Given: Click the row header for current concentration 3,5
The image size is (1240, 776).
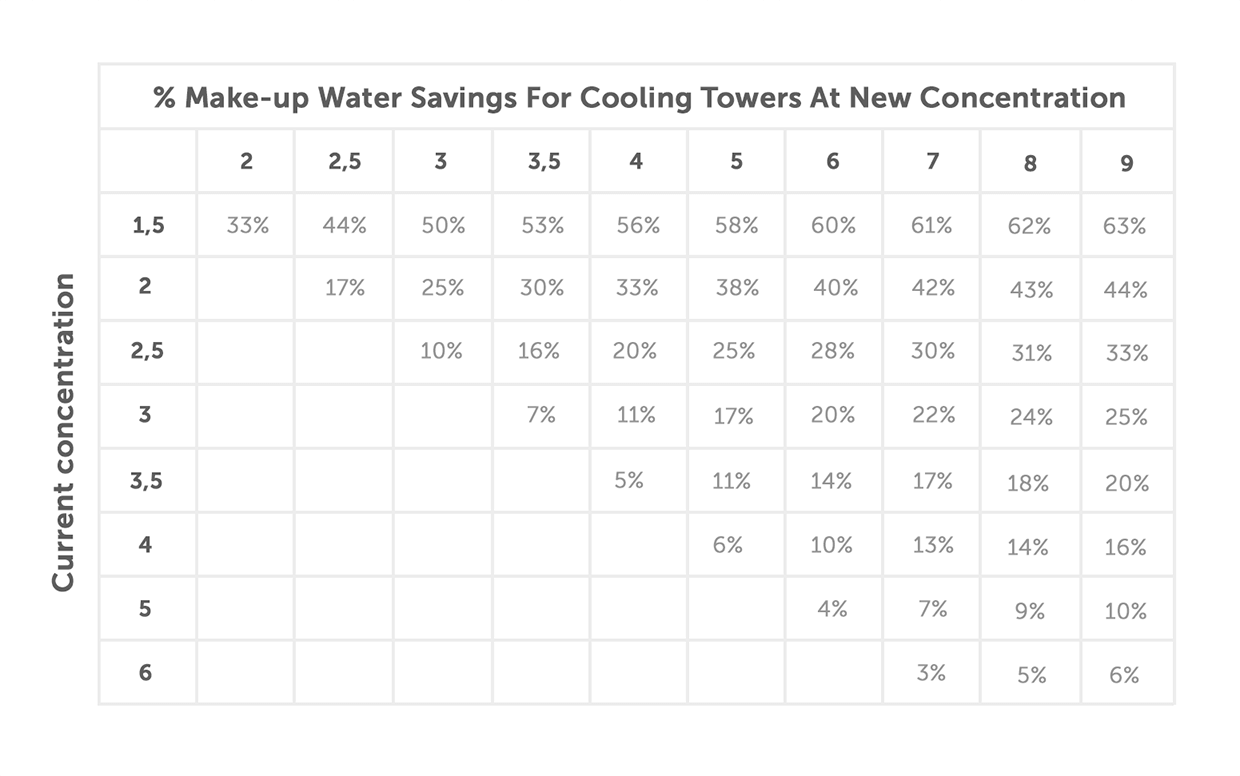Looking at the screenshot, I should [146, 481].
